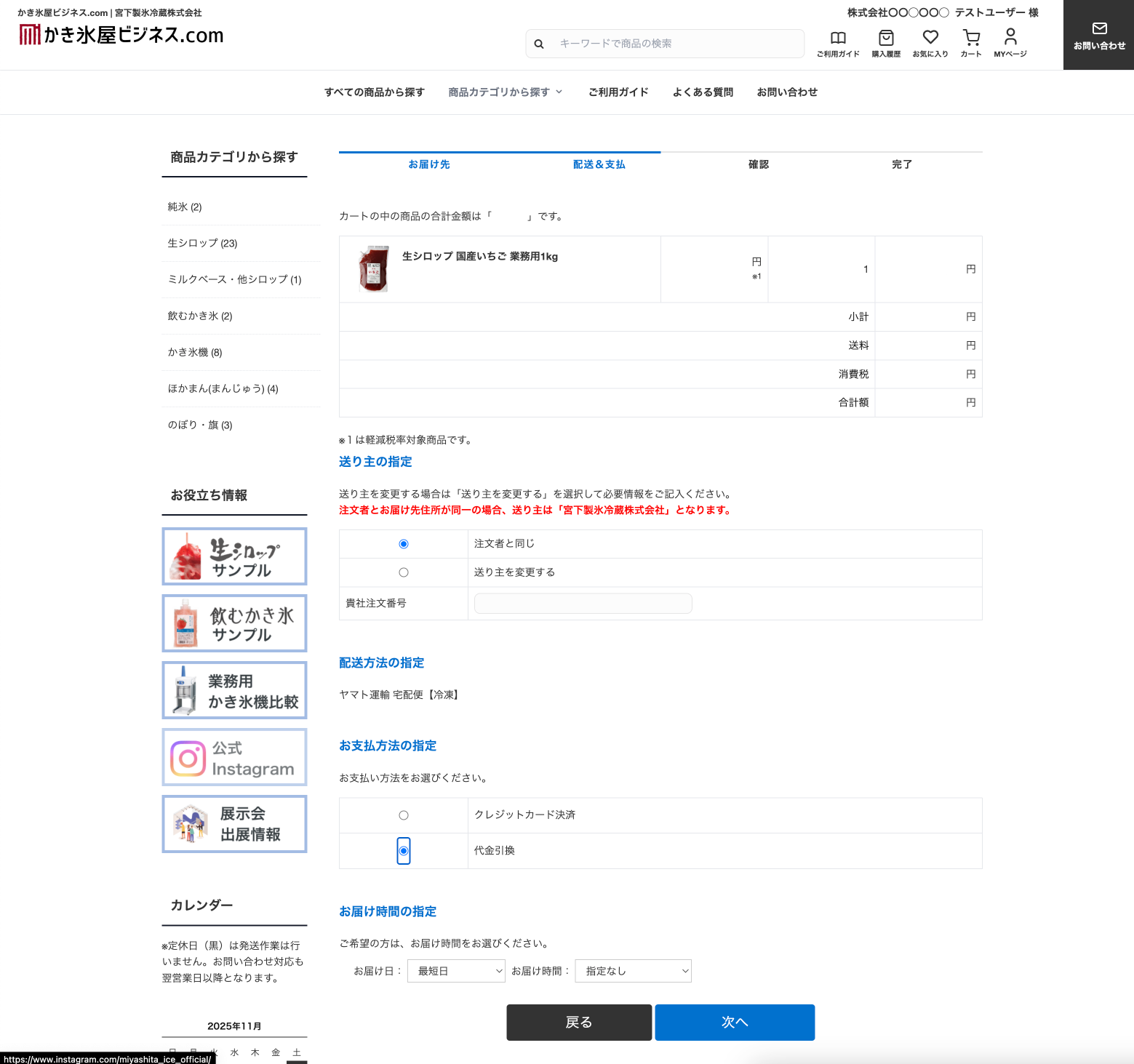Click the 次へ button

point(735,1023)
